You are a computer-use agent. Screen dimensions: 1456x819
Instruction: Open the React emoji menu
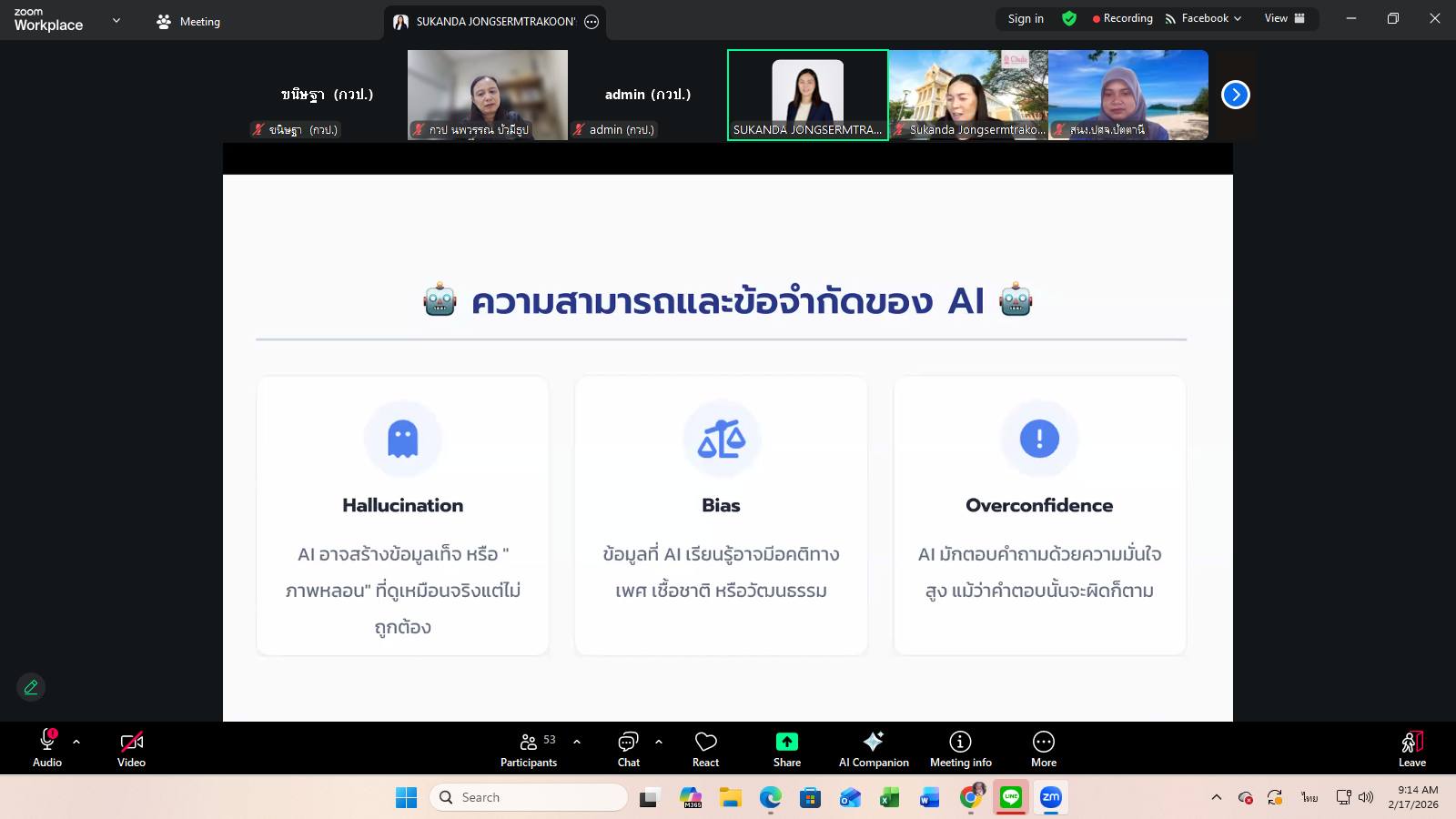[705, 749]
